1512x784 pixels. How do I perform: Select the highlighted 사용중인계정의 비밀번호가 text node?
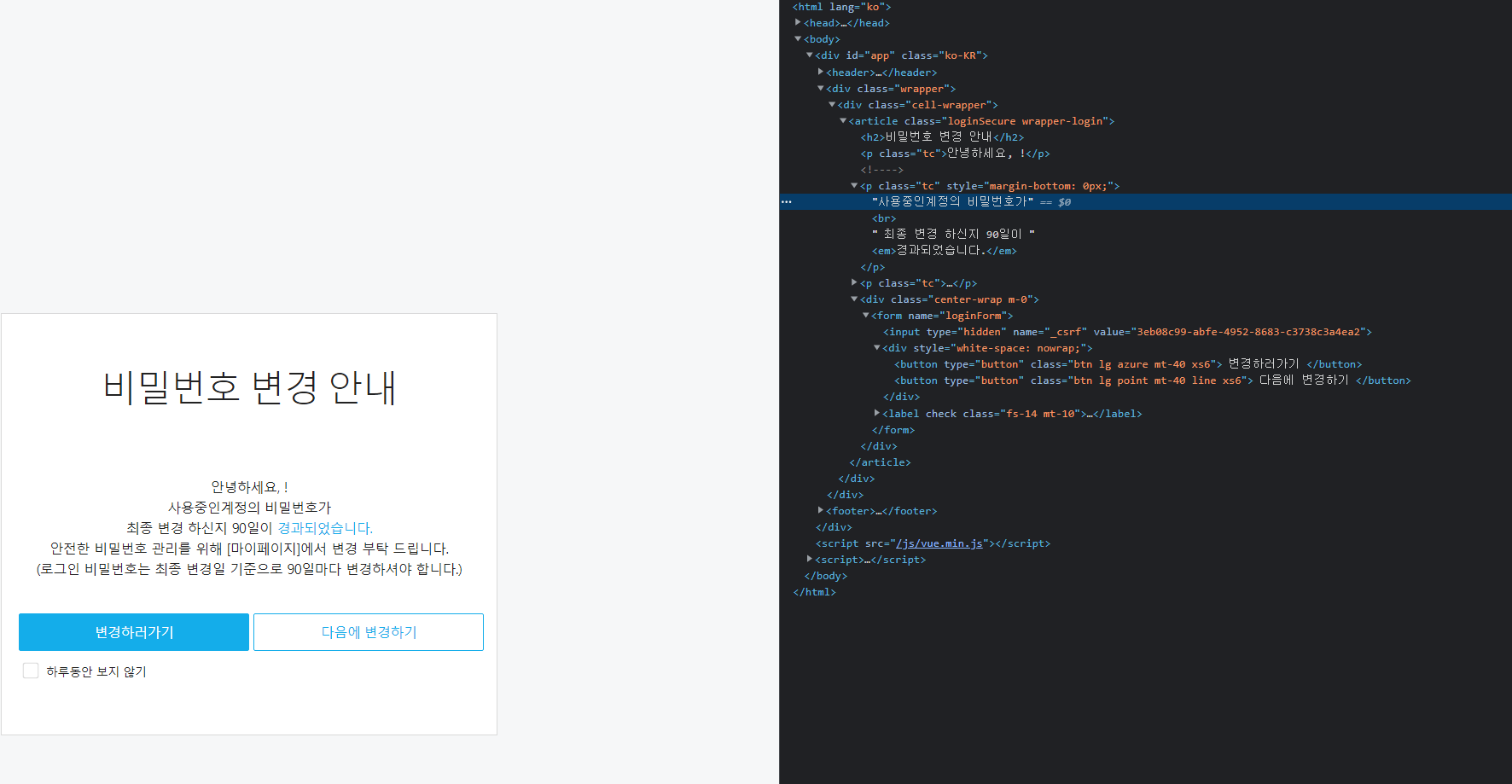(952, 202)
